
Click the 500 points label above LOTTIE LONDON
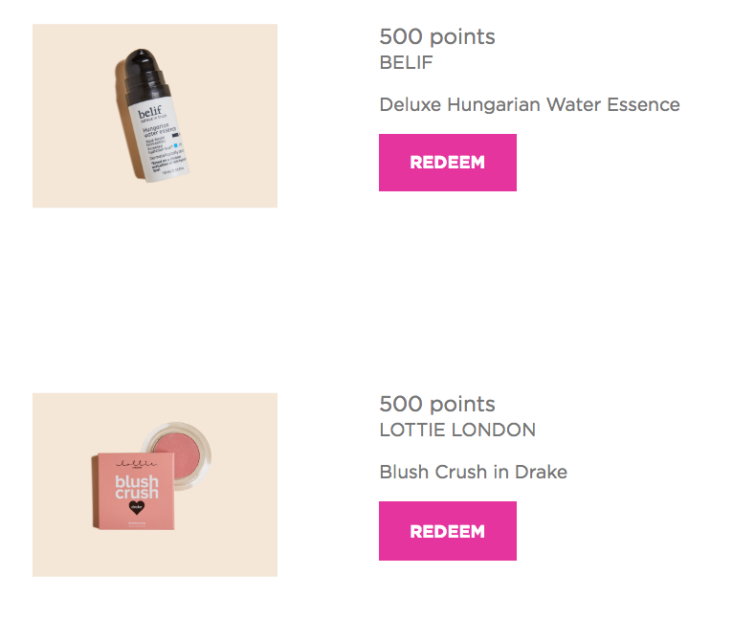pos(437,404)
